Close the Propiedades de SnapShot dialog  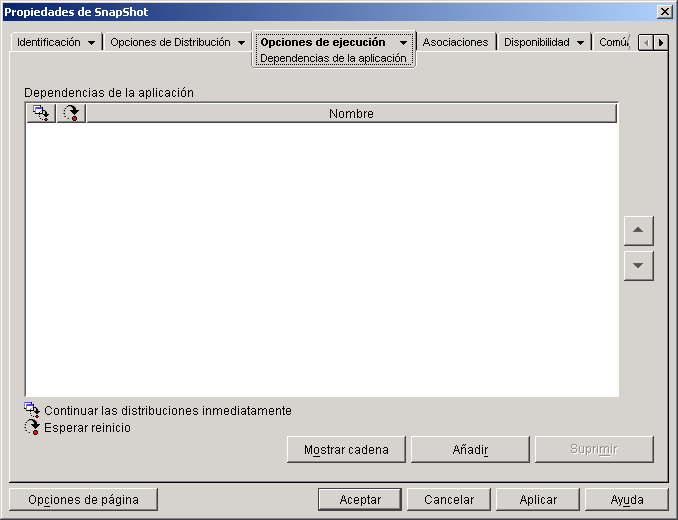coord(664,12)
